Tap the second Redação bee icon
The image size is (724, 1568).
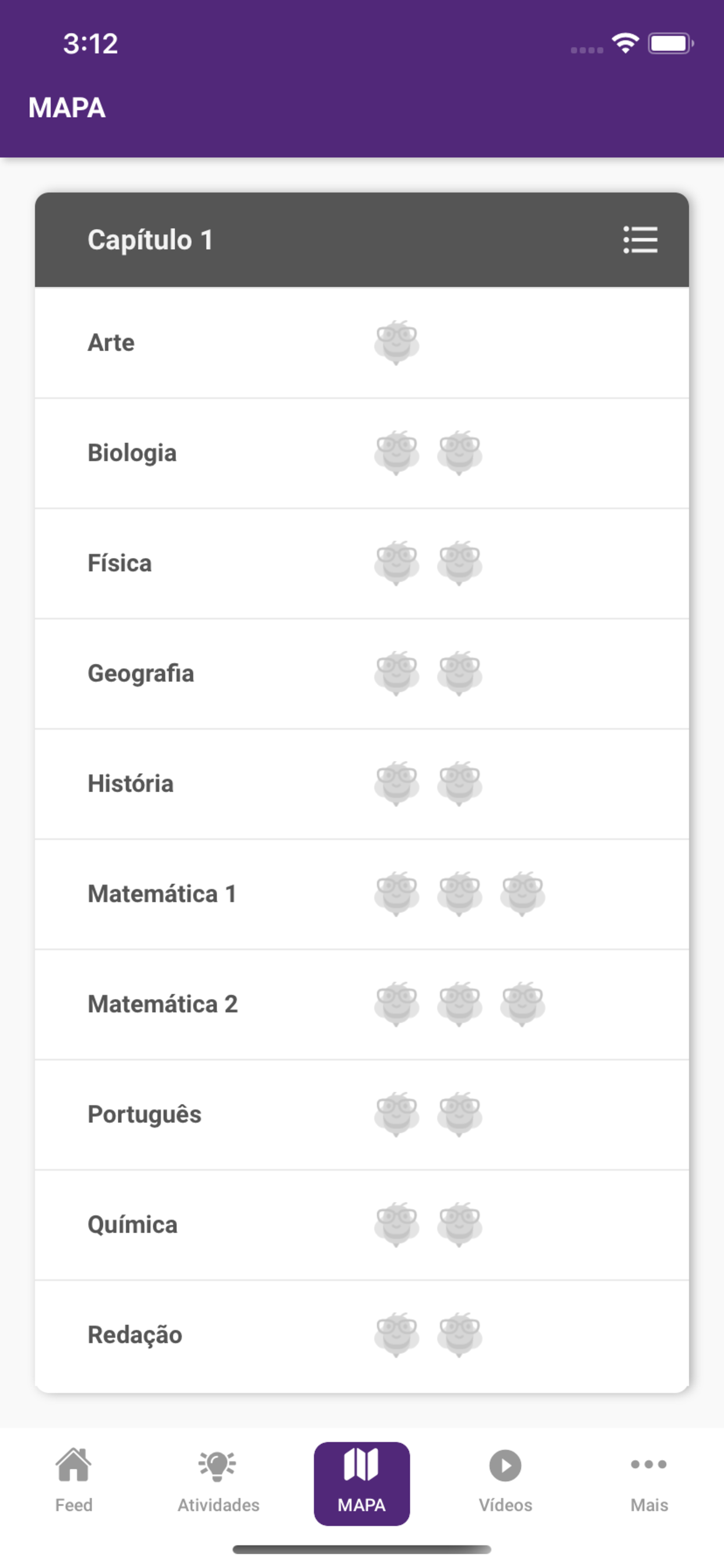[x=459, y=1334]
